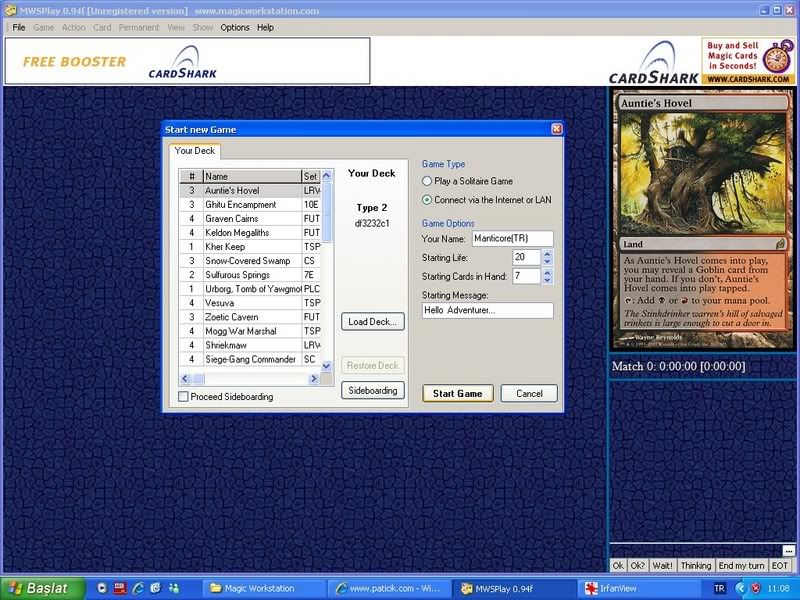800x600 pixels.
Task: Select Ghitu Encampment row
Action: pyautogui.click(x=250, y=205)
